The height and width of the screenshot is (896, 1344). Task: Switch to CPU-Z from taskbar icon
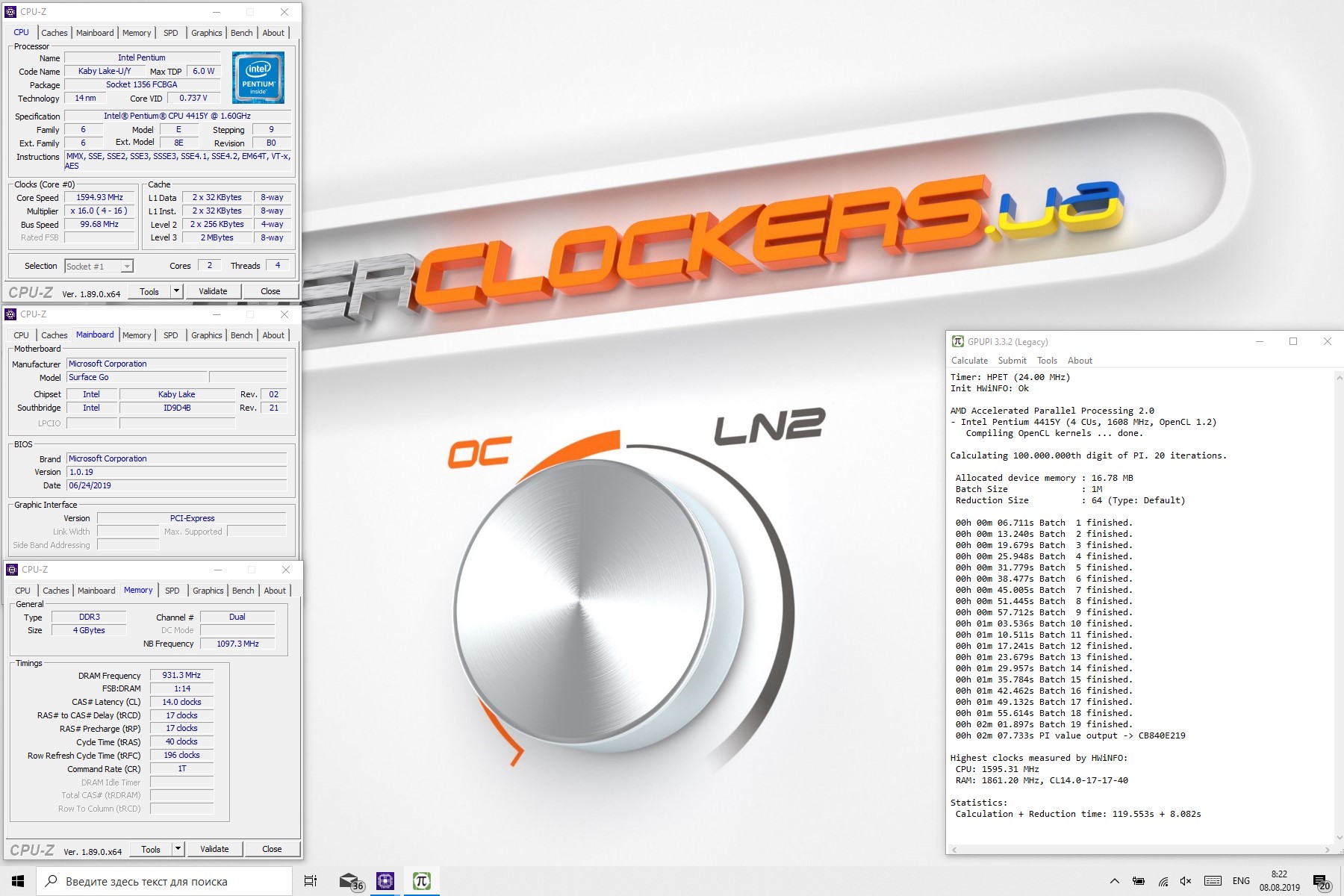(x=385, y=881)
